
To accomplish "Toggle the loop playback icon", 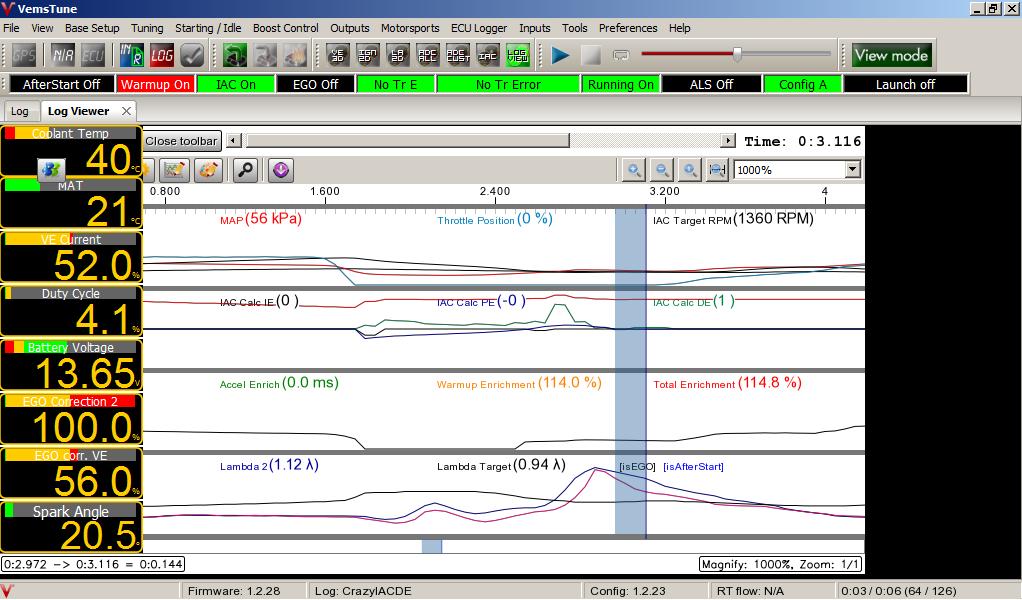I will 620,56.
